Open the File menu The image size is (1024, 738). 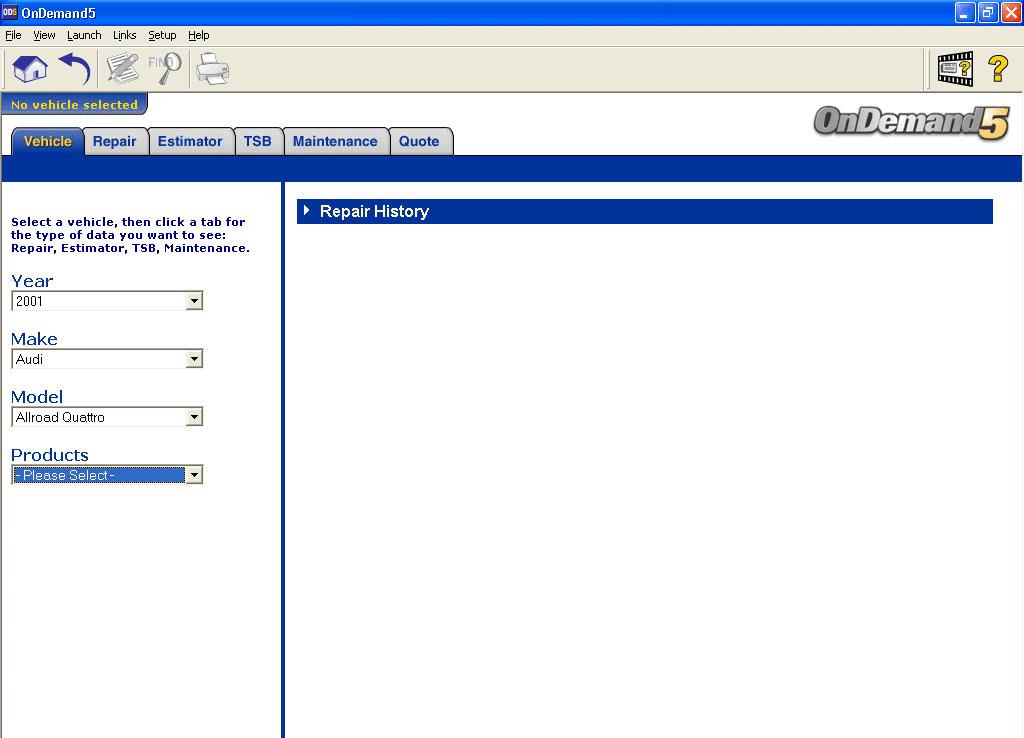pos(13,35)
